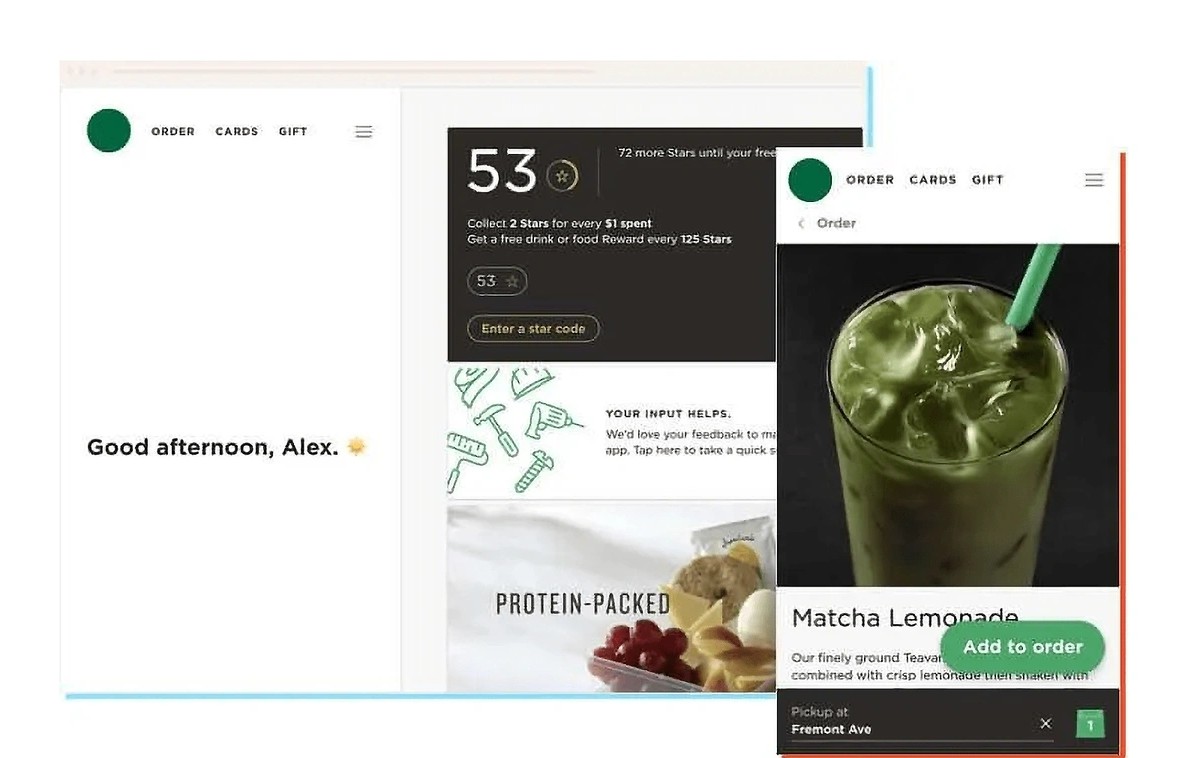Open the hamburger menu in mobile view
The image size is (1188, 758).
pyautogui.click(x=1093, y=180)
